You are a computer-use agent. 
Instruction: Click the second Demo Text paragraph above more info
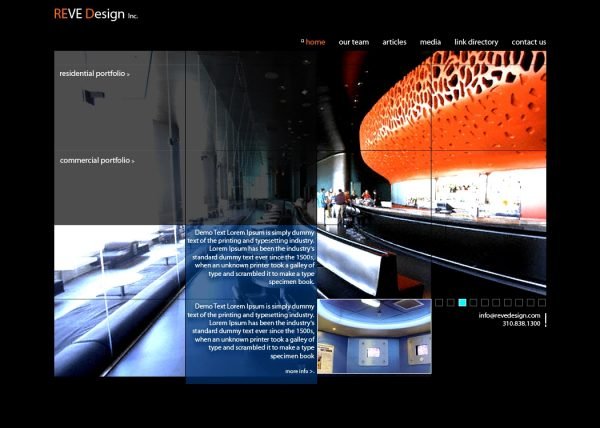pos(251,331)
